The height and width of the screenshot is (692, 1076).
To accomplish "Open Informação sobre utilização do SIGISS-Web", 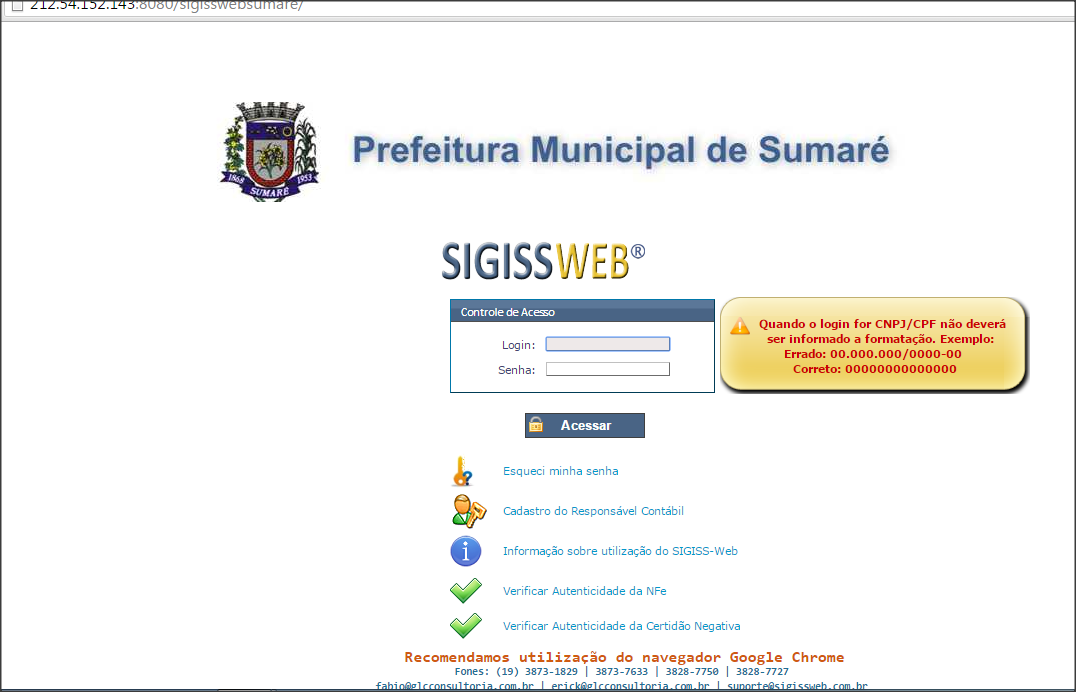I will (620, 551).
